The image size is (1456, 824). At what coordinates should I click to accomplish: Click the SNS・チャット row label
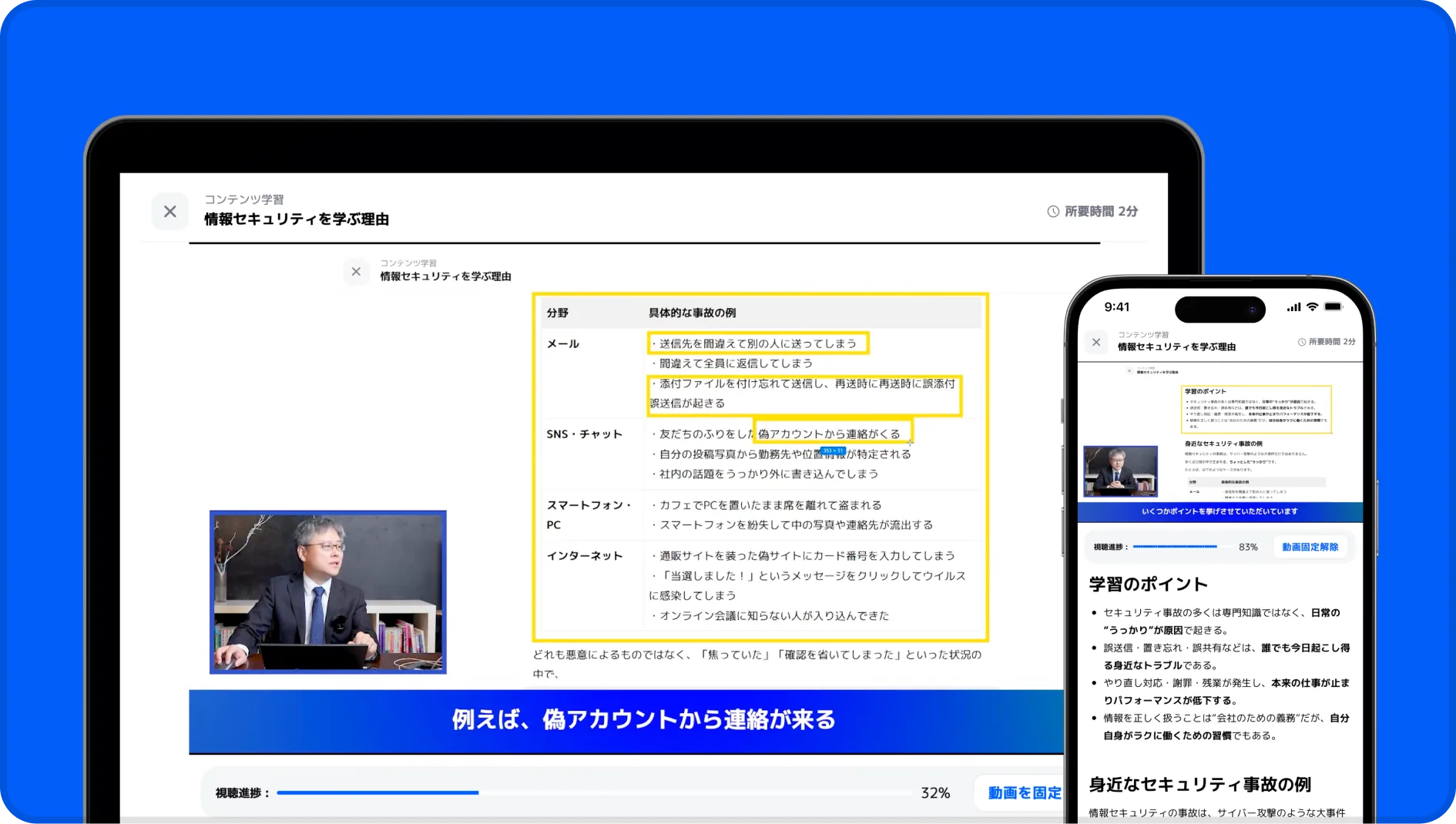click(584, 434)
